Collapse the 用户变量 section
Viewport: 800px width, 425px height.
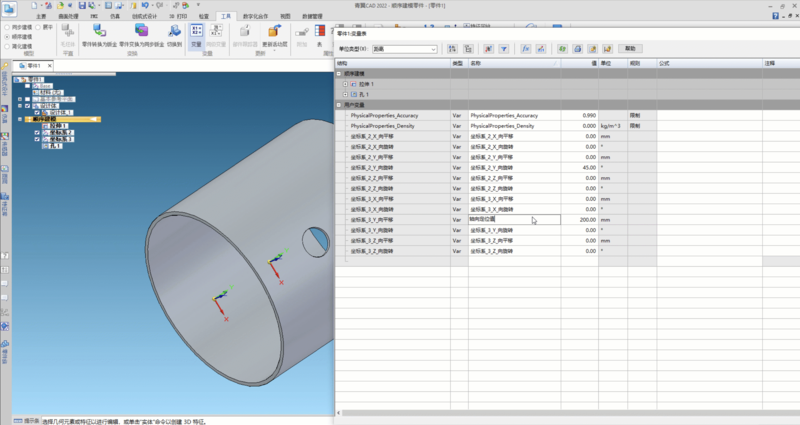338,105
